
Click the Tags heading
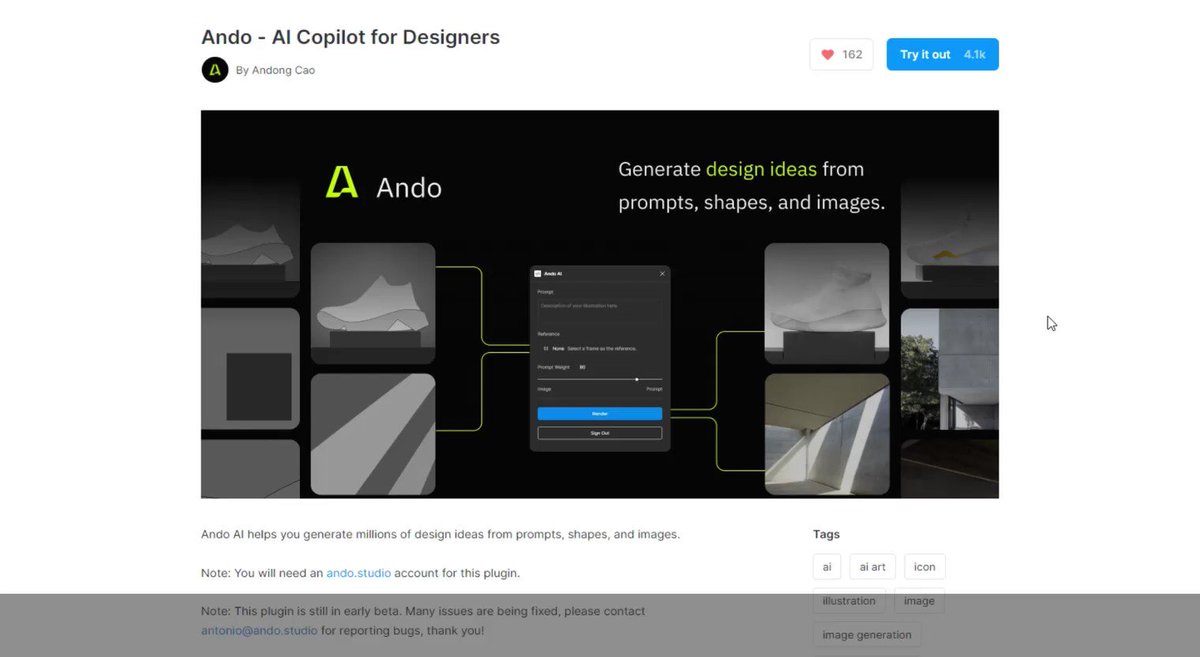826,534
